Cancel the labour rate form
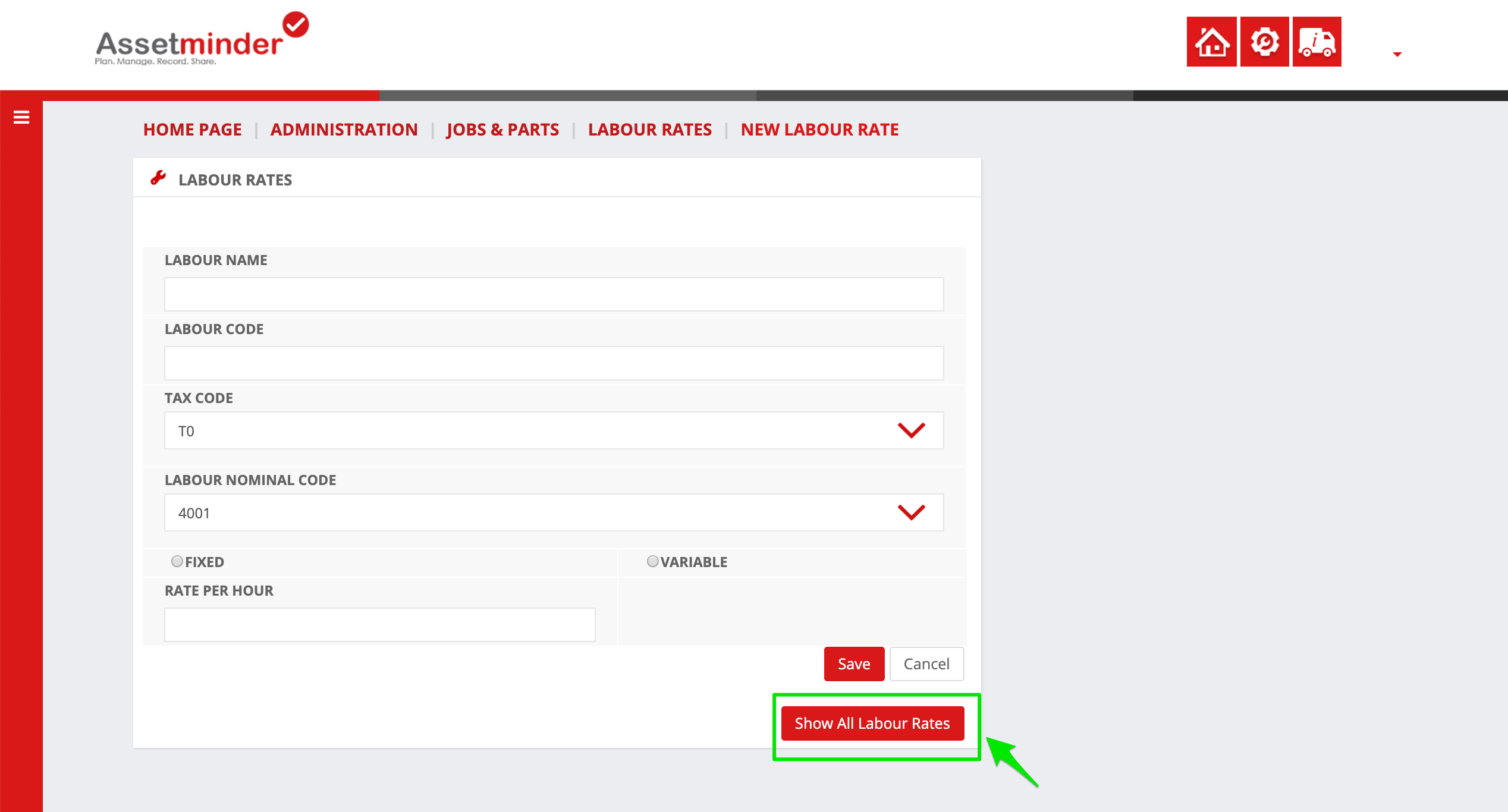Screen dimensions: 1508x812 pos(926,664)
